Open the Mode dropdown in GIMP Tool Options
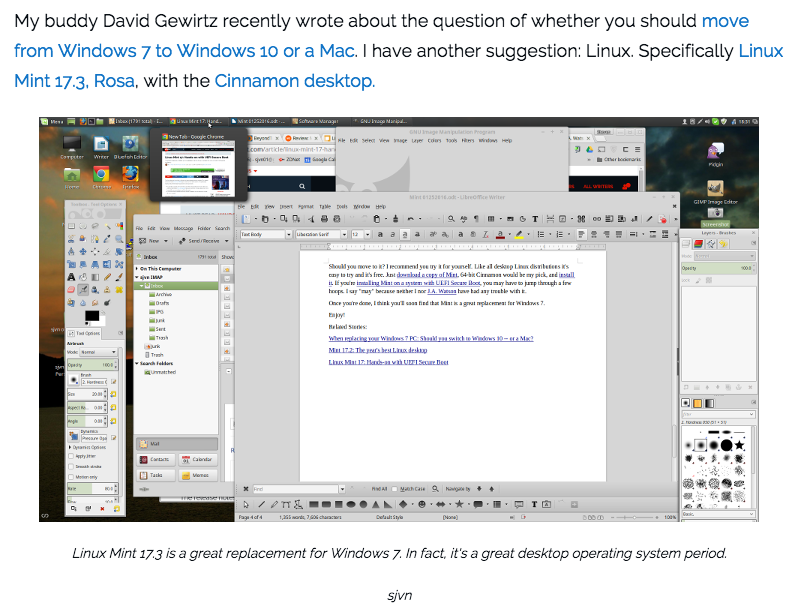Viewport: 791px width, 610px height. click(98, 352)
